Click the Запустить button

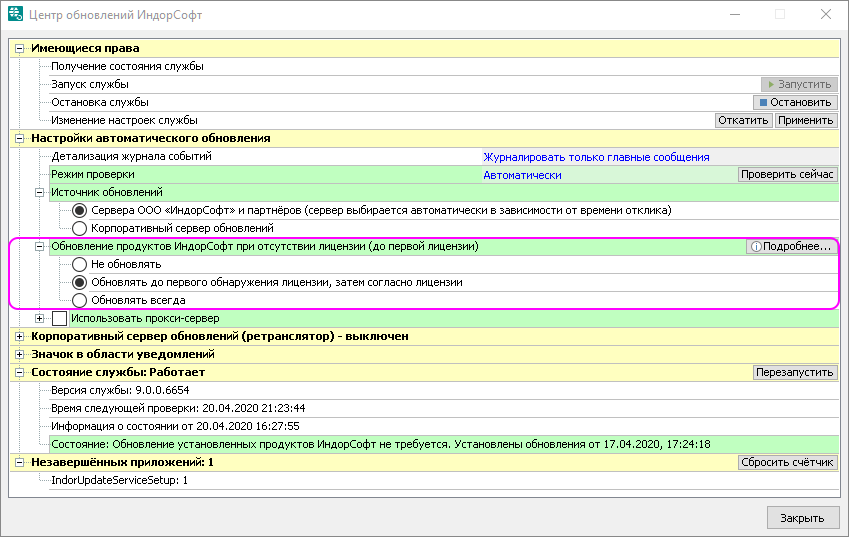[799, 84]
